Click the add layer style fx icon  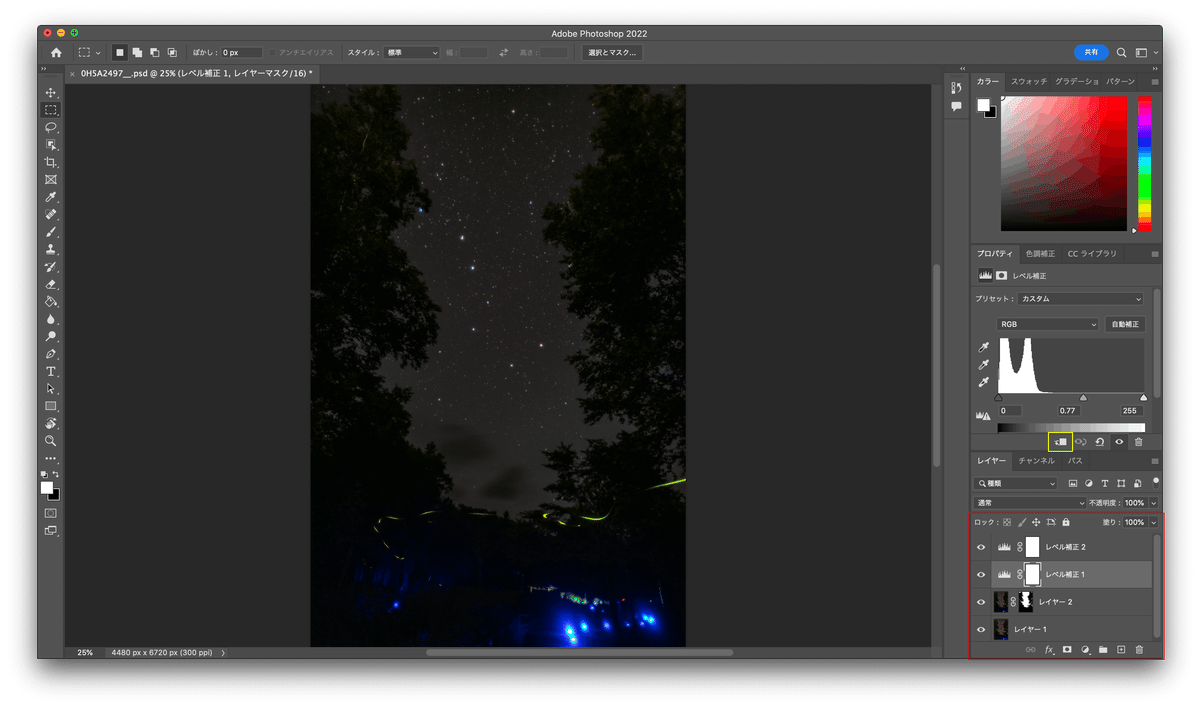[1049, 649]
